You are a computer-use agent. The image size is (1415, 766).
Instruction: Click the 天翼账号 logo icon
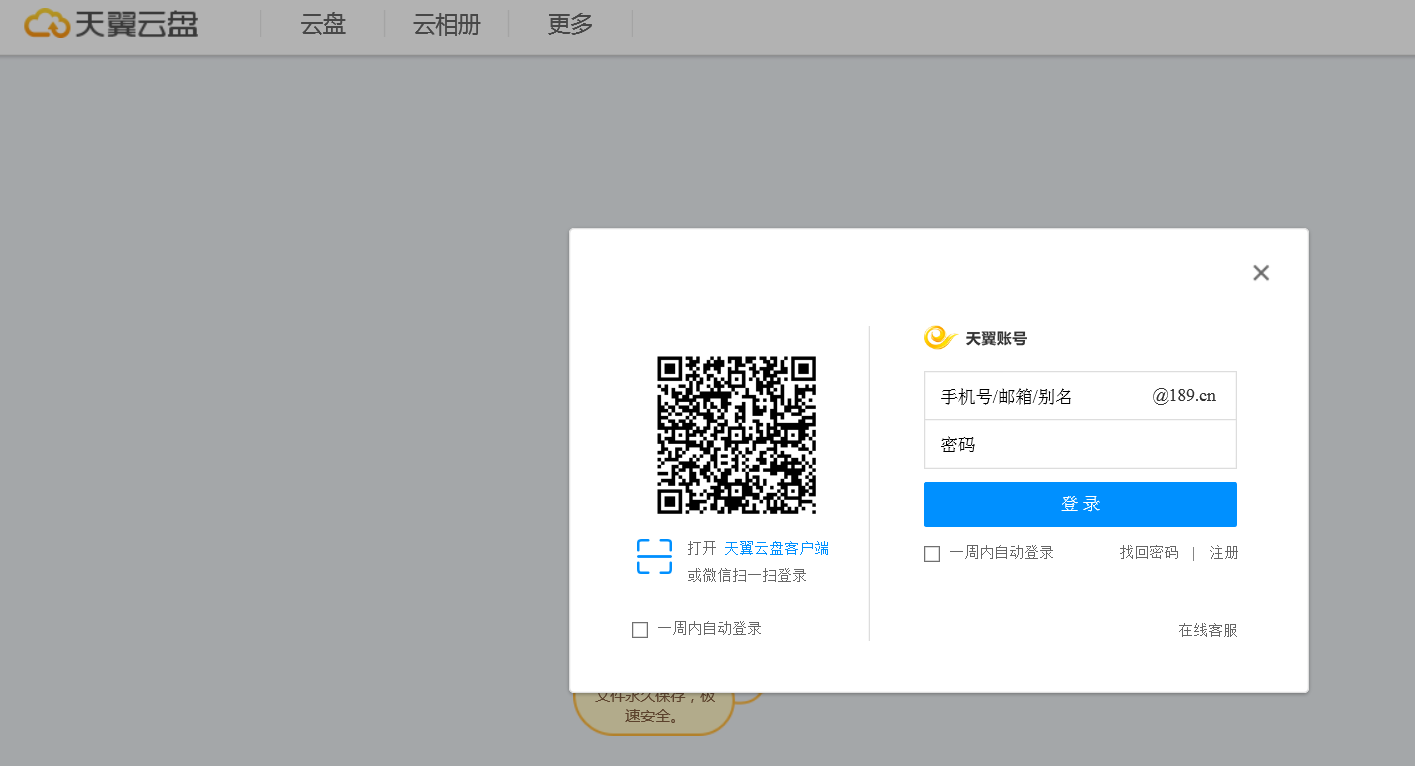click(x=940, y=338)
